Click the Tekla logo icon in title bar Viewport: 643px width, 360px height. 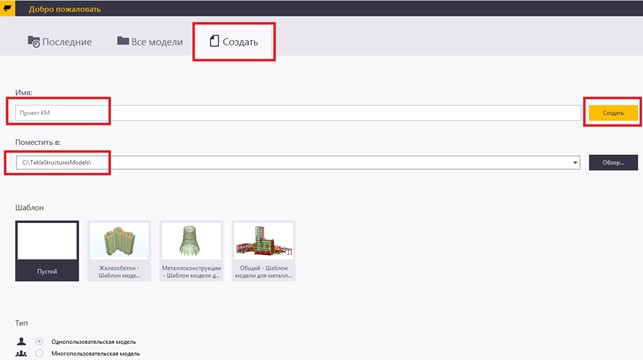[x=7, y=8]
